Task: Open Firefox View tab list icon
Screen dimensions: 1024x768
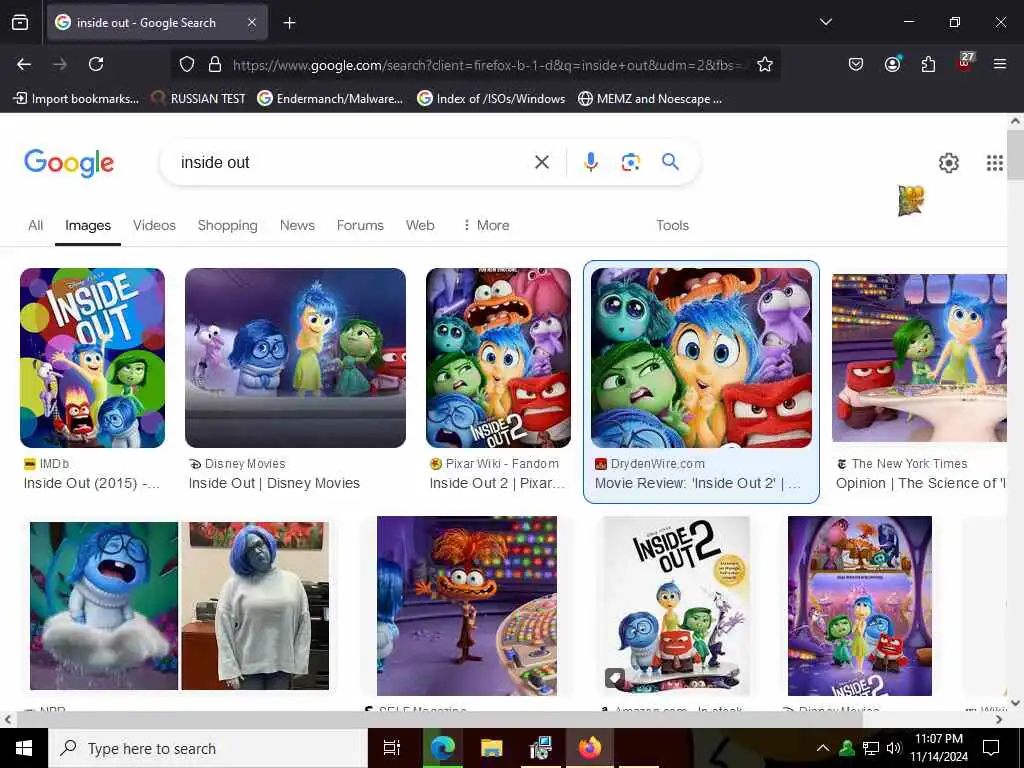Action: 20,23
